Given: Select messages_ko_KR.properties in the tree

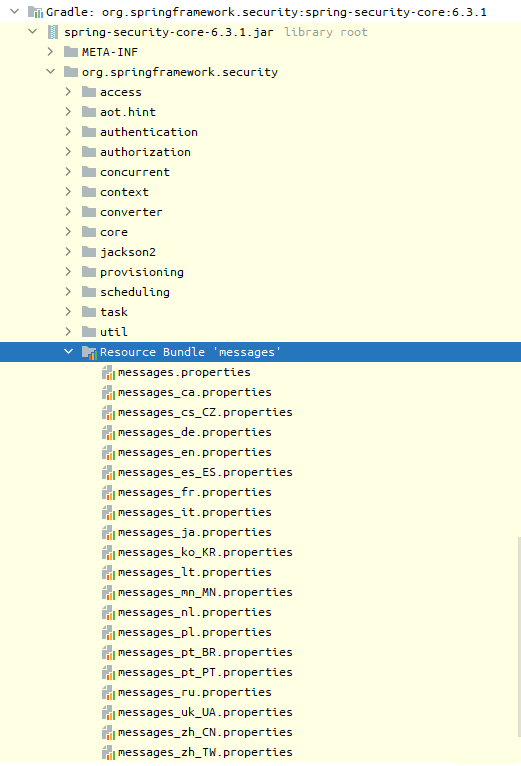Looking at the screenshot, I should (205, 552).
